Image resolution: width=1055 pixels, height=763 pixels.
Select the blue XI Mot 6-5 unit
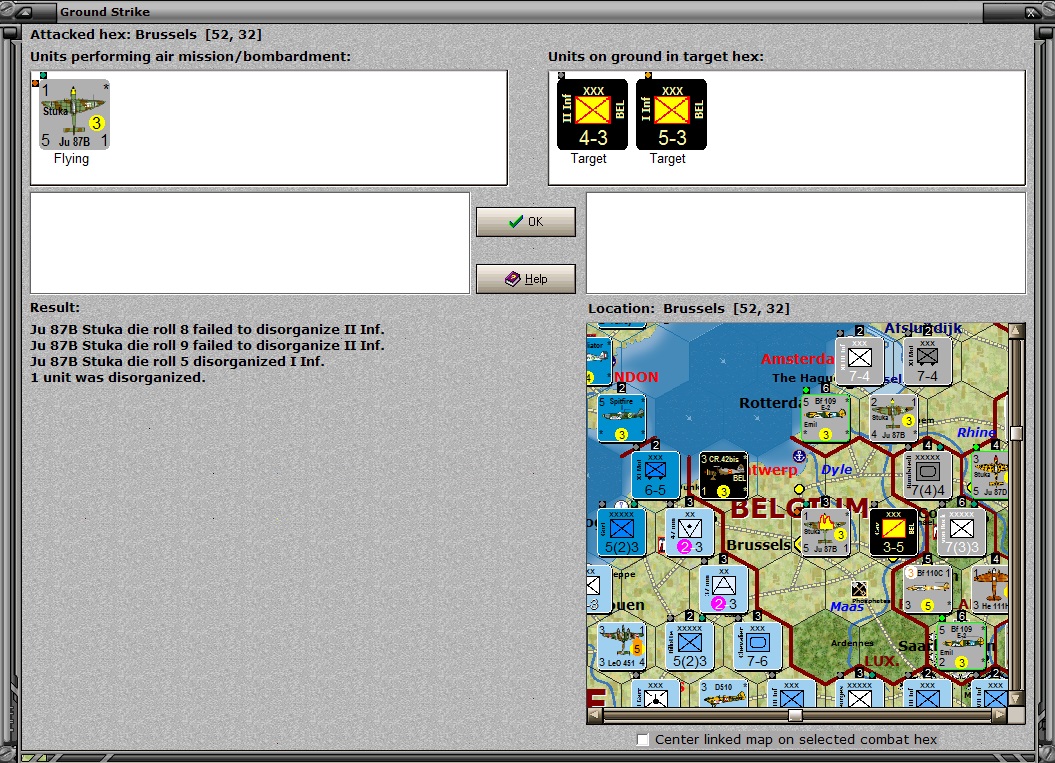[655, 475]
